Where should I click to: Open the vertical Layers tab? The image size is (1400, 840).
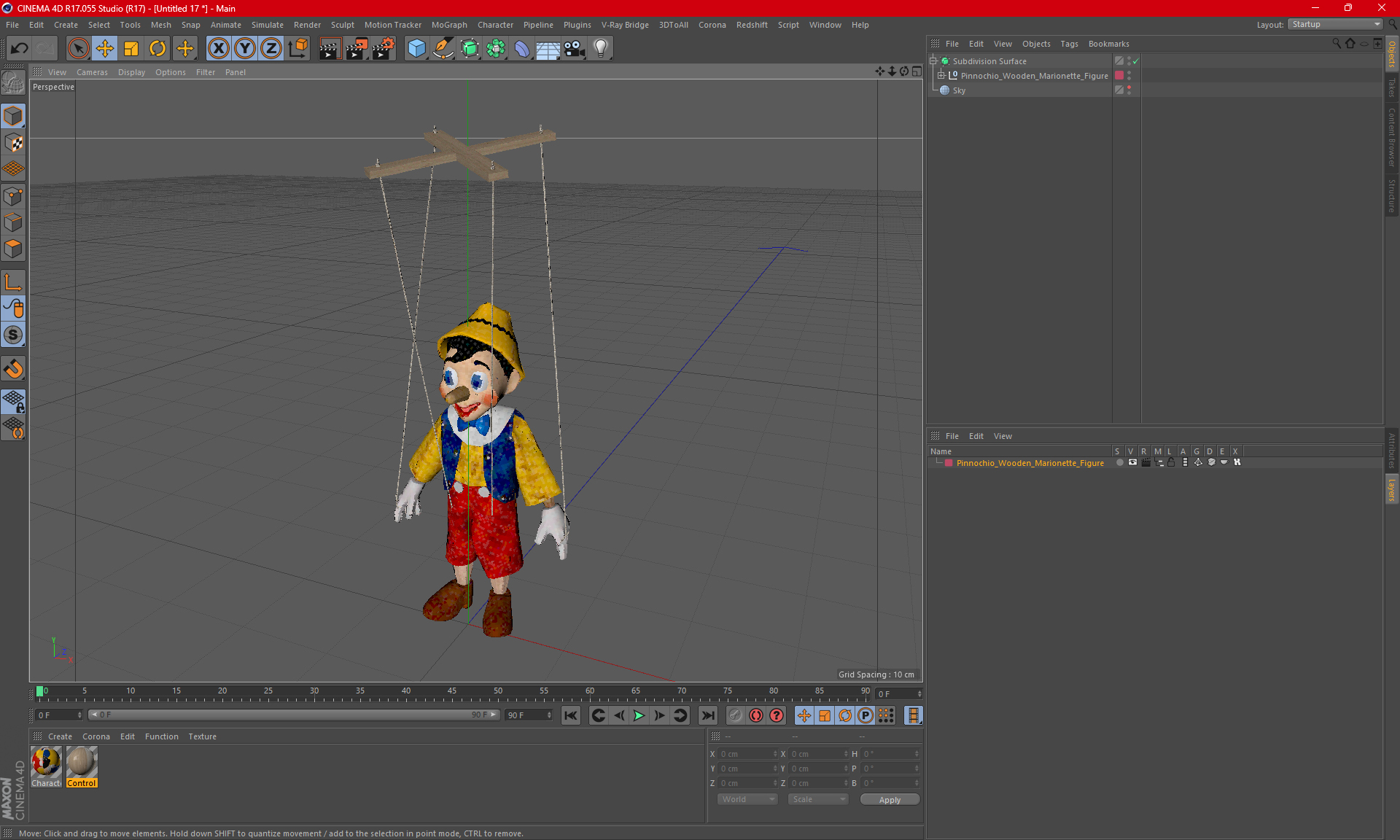pyautogui.click(x=1392, y=489)
